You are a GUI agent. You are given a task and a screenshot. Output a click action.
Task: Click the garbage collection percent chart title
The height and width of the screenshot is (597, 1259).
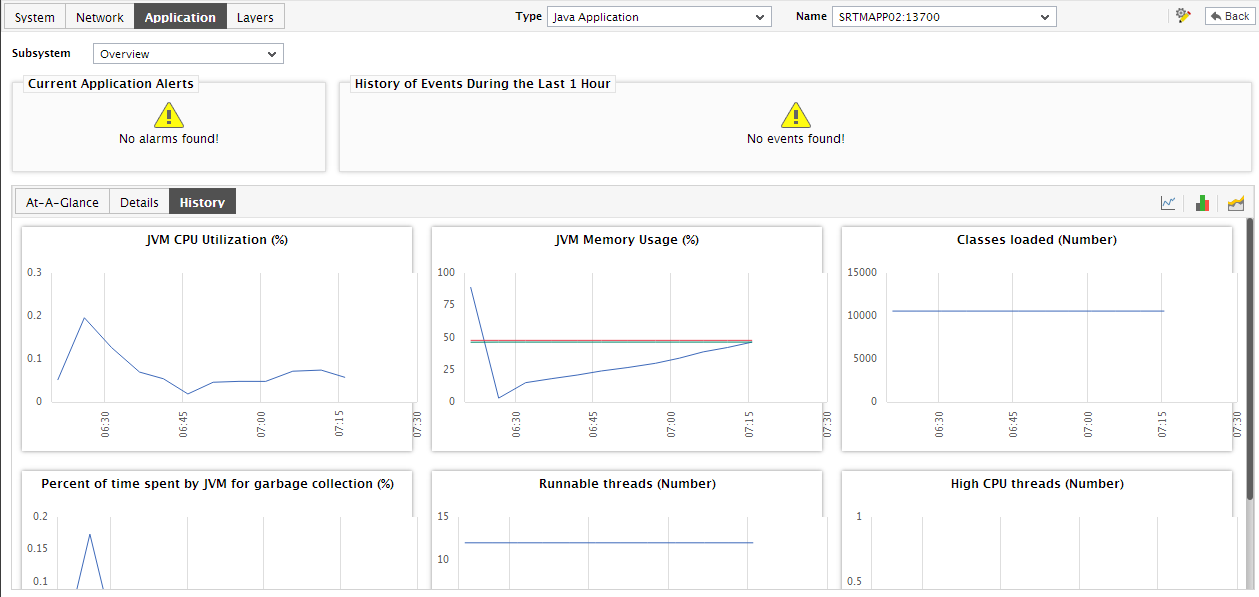click(217, 484)
